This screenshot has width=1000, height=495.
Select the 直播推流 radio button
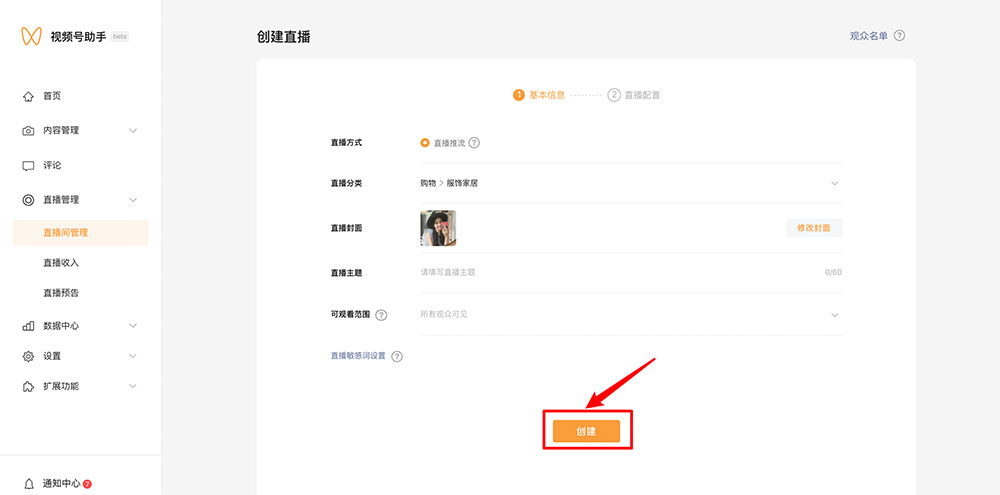tap(425, 143)
